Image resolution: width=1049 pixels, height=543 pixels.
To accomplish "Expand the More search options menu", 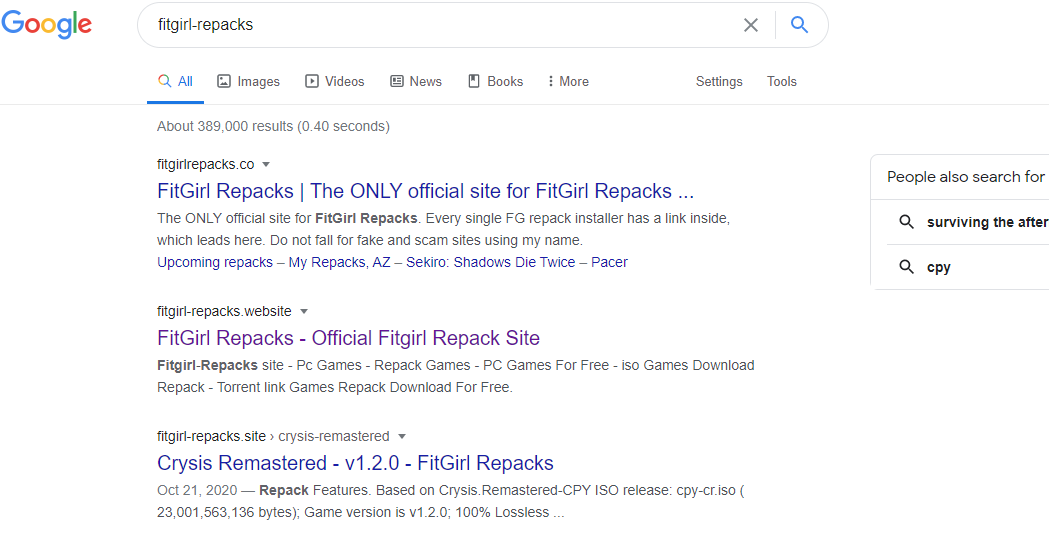I will (x=568, y=82).
